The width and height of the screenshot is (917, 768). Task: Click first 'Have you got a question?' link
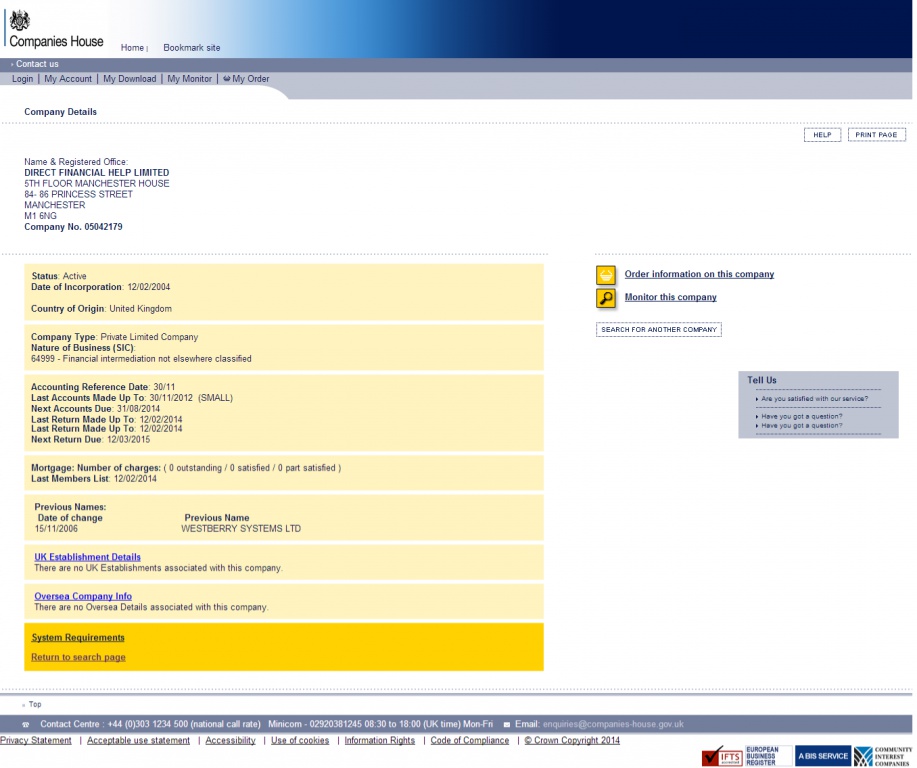click(802, 416)
